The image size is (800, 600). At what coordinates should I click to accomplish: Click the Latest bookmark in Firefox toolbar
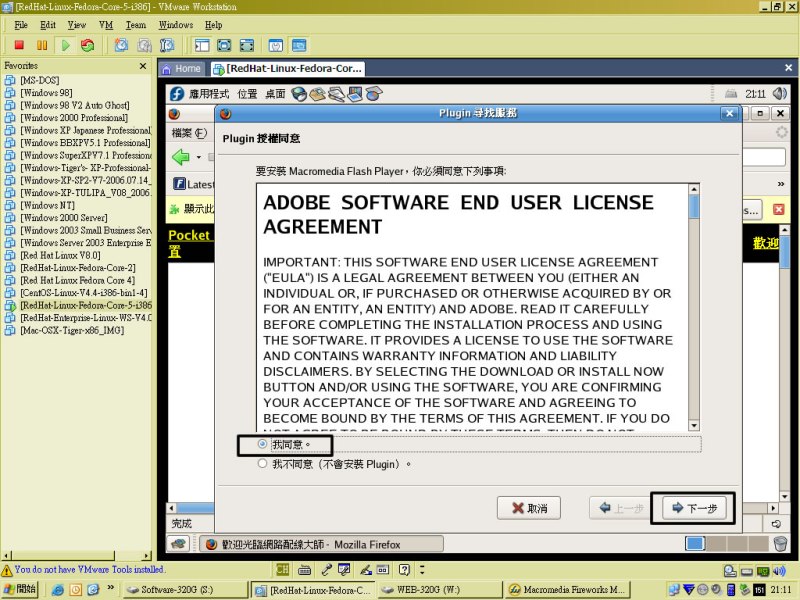193,184
